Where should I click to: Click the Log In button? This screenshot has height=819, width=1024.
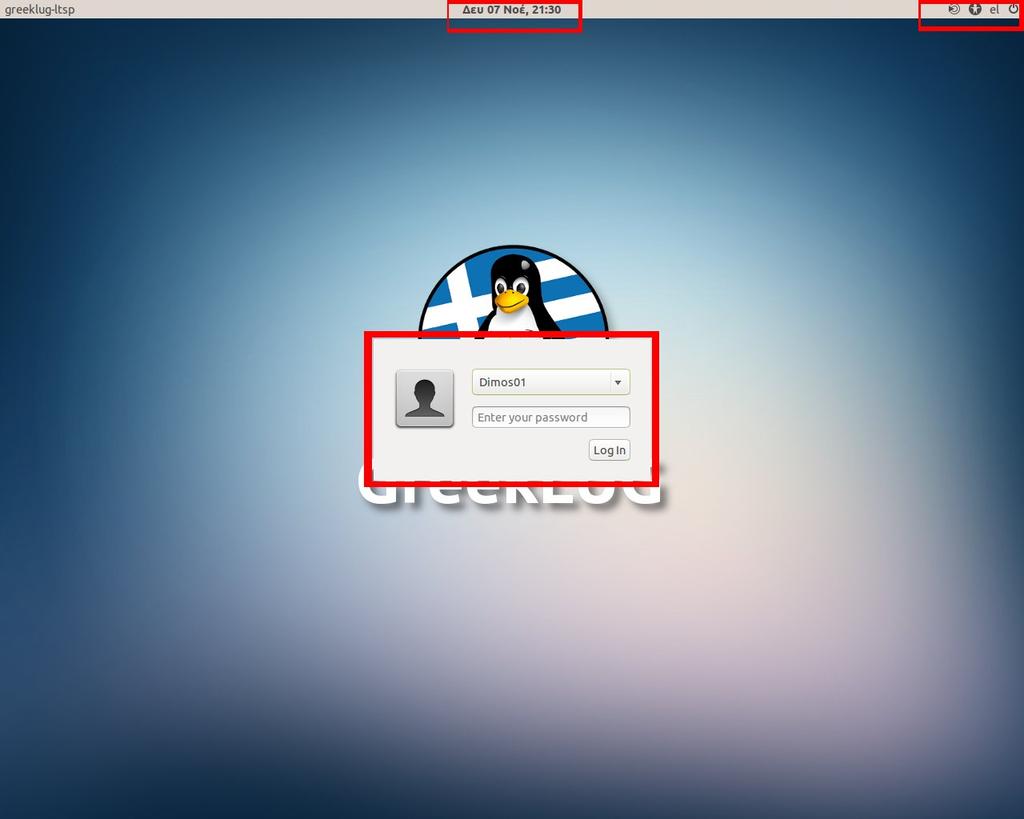(609, 450)
